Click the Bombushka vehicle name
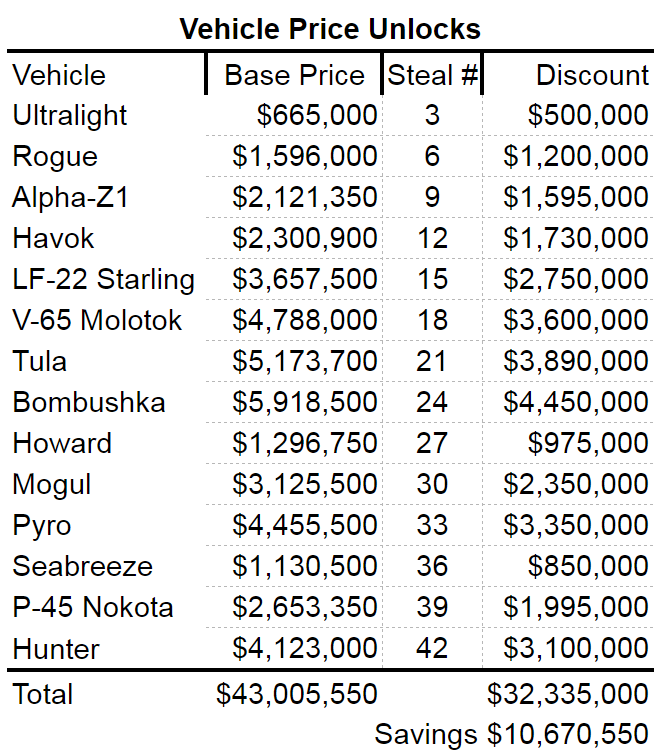Viewport: 658px width, 753px height. pos(89,402)
